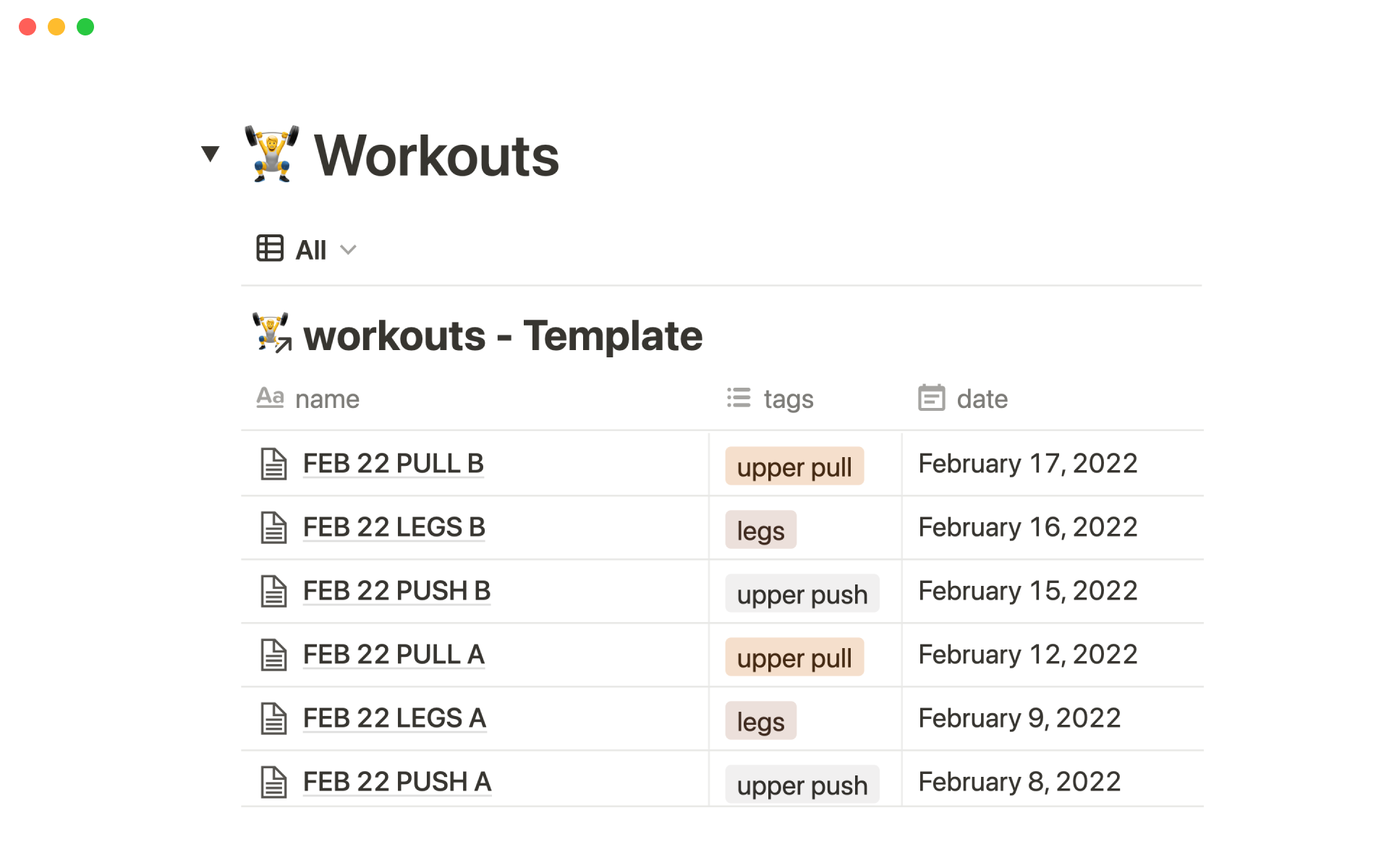Click the page icon beside FEB 22 LEGS A

pyautogui.click(x=273, y=718)
